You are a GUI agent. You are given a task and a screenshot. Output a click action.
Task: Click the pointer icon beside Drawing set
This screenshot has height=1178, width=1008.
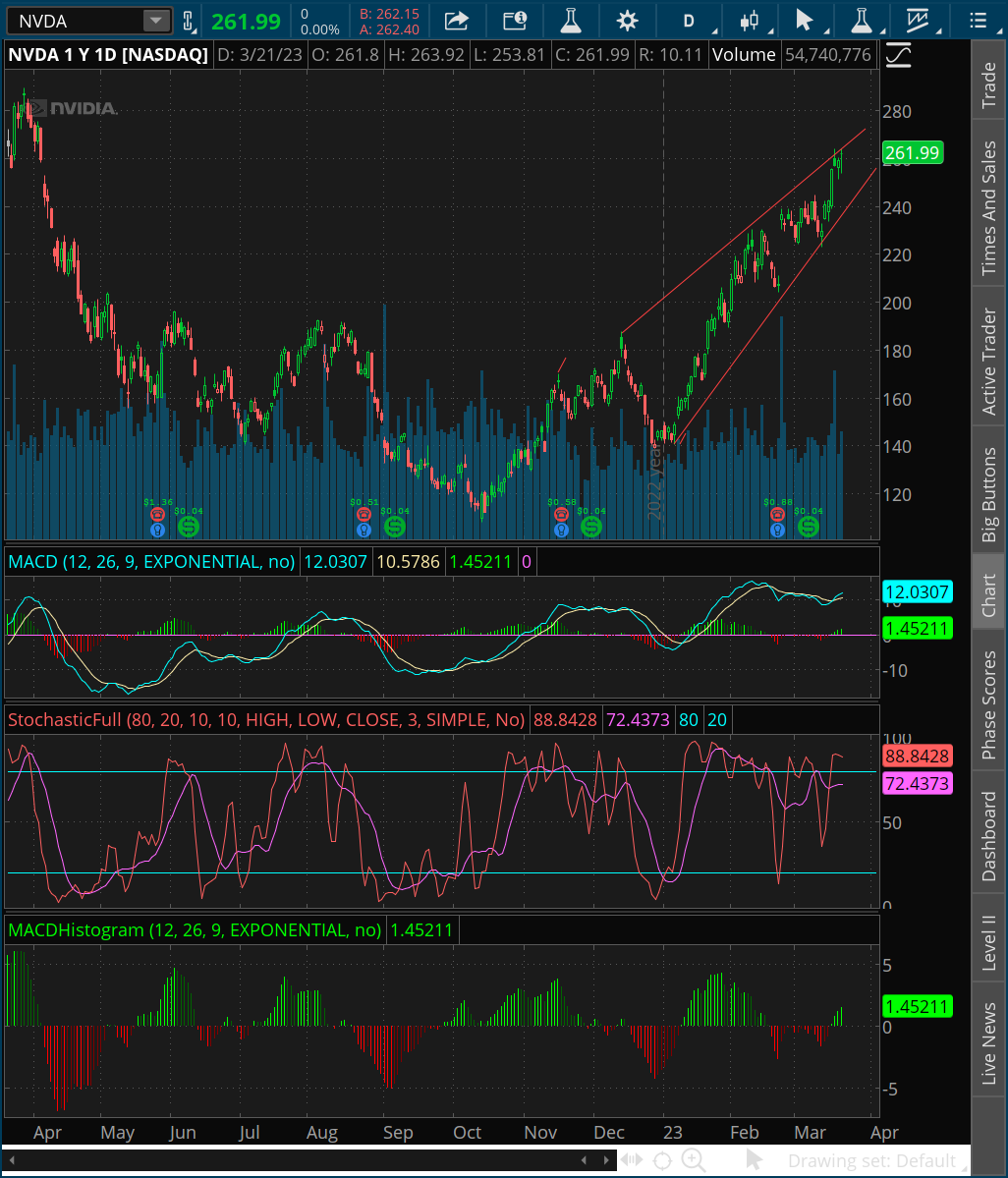pos(755,1160)
